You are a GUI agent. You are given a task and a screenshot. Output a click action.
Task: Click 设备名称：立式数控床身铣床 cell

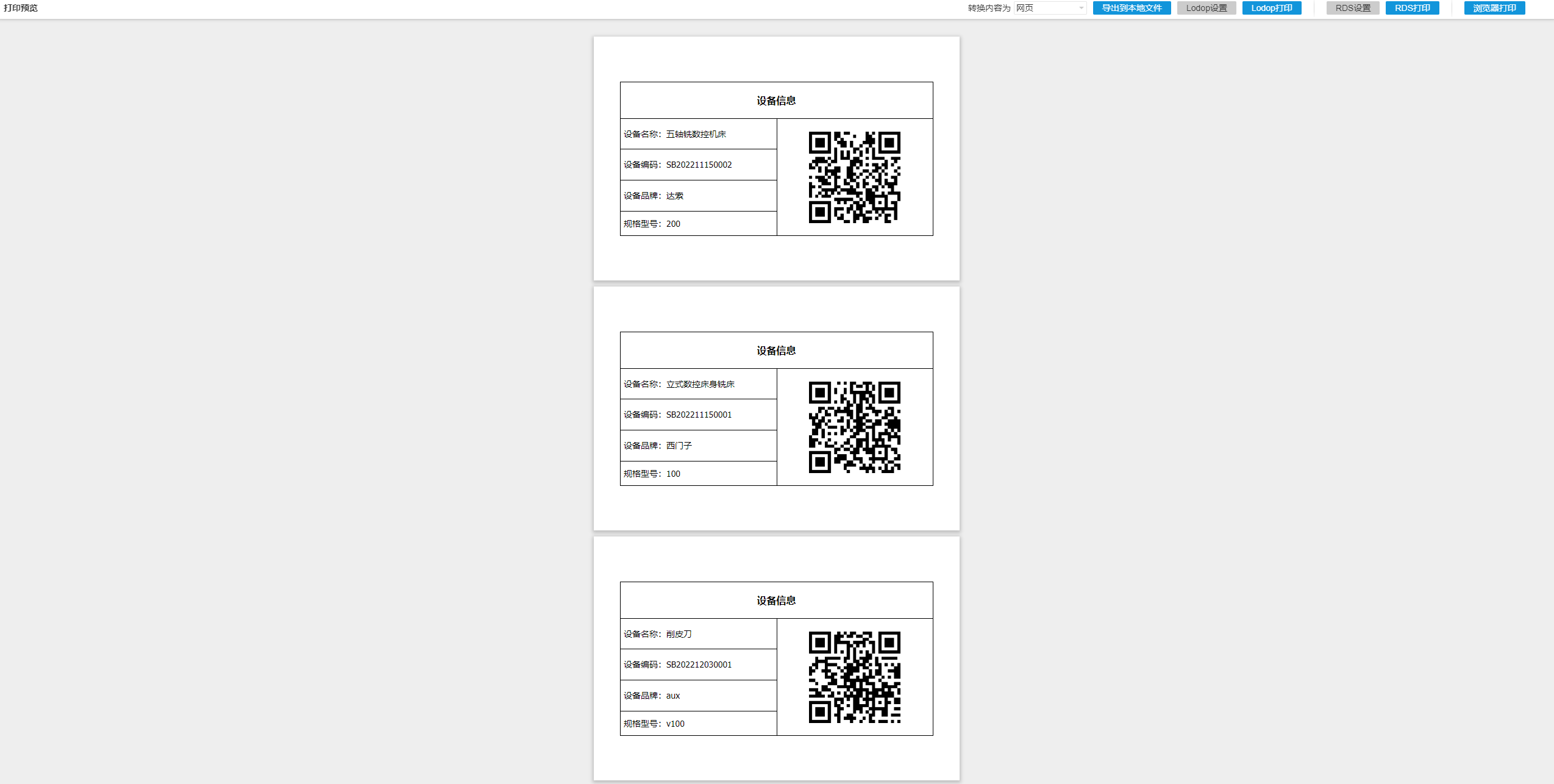(x=699, y=384)
